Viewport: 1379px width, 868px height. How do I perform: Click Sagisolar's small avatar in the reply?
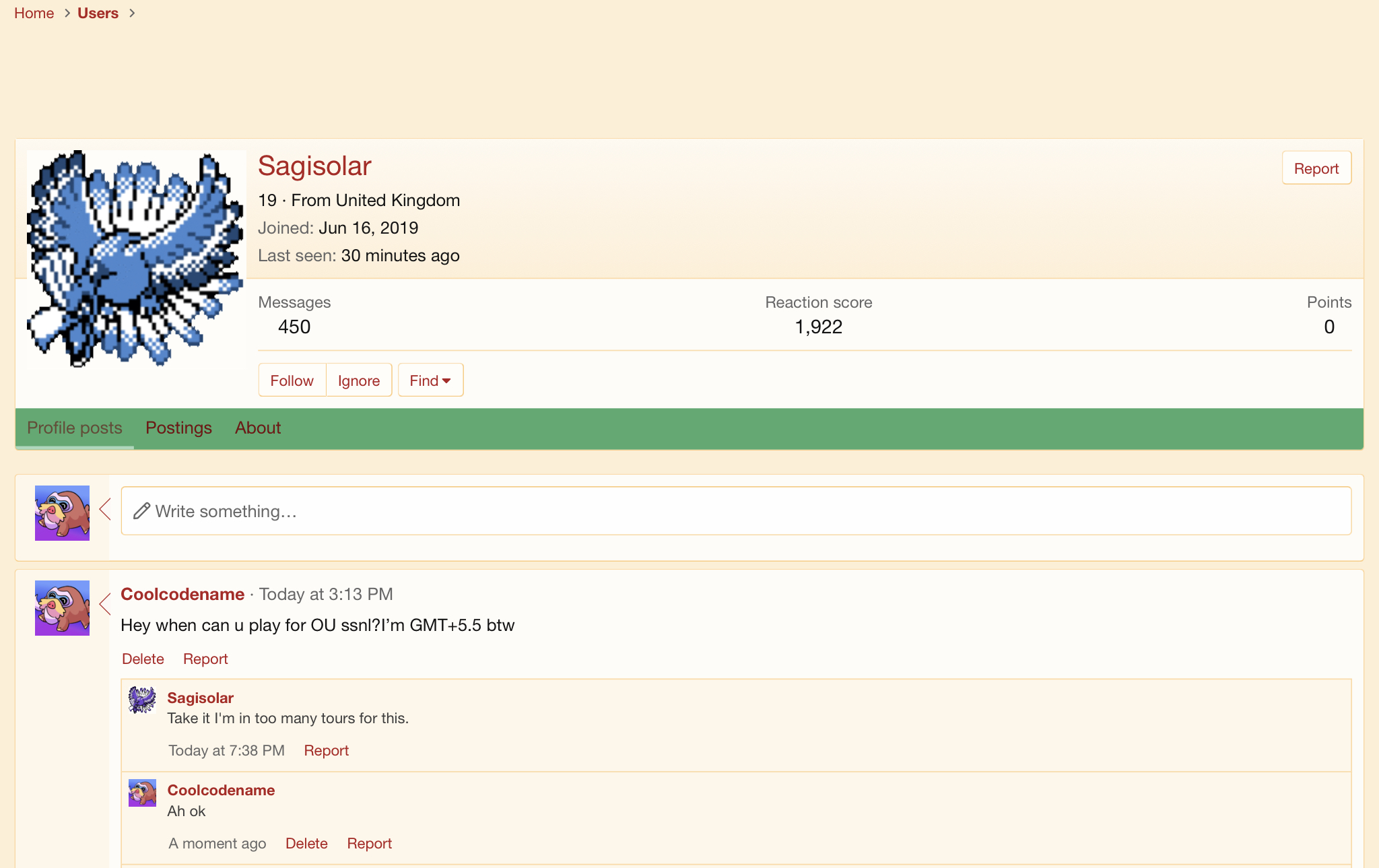click(142, 700)
